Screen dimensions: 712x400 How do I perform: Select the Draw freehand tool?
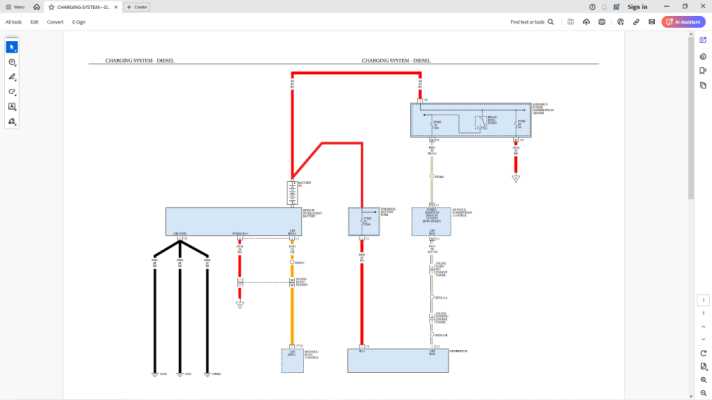click(x=12, y=92)
